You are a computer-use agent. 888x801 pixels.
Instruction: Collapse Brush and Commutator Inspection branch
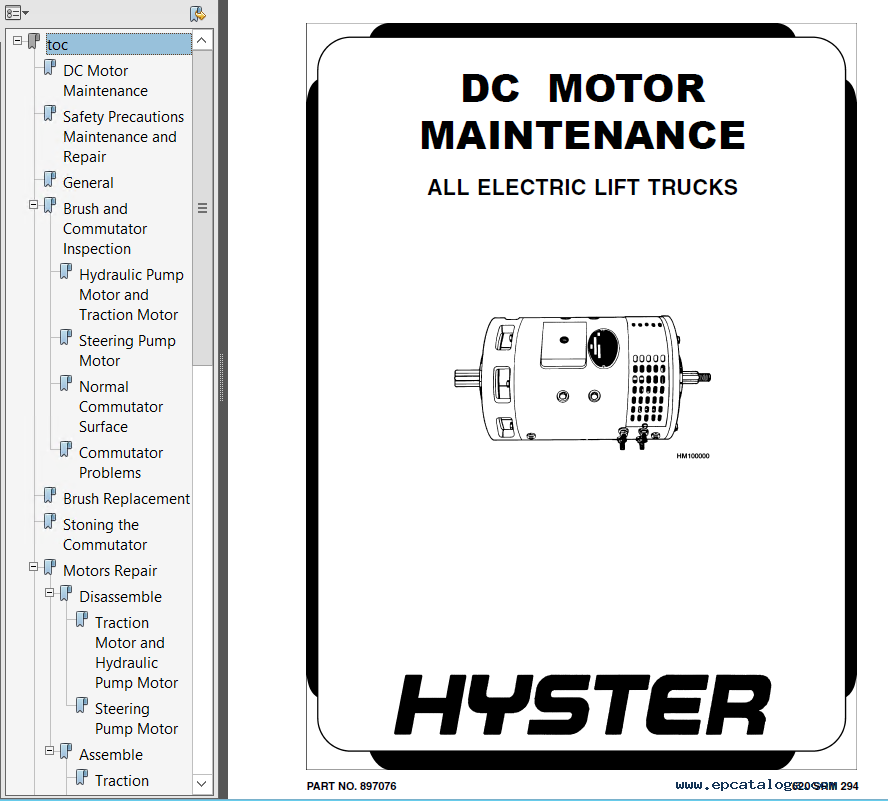click(33, 204)
